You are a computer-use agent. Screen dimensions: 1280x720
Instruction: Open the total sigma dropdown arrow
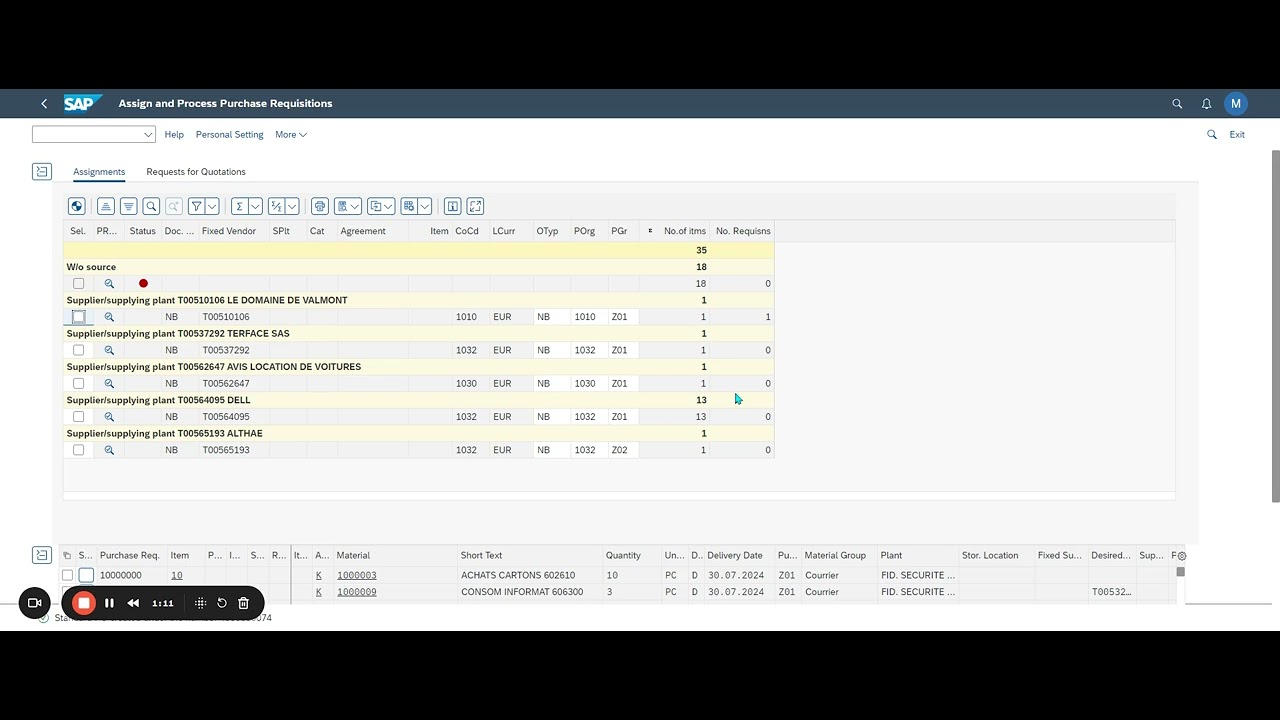pyautogui.click(x=255, y=206)
